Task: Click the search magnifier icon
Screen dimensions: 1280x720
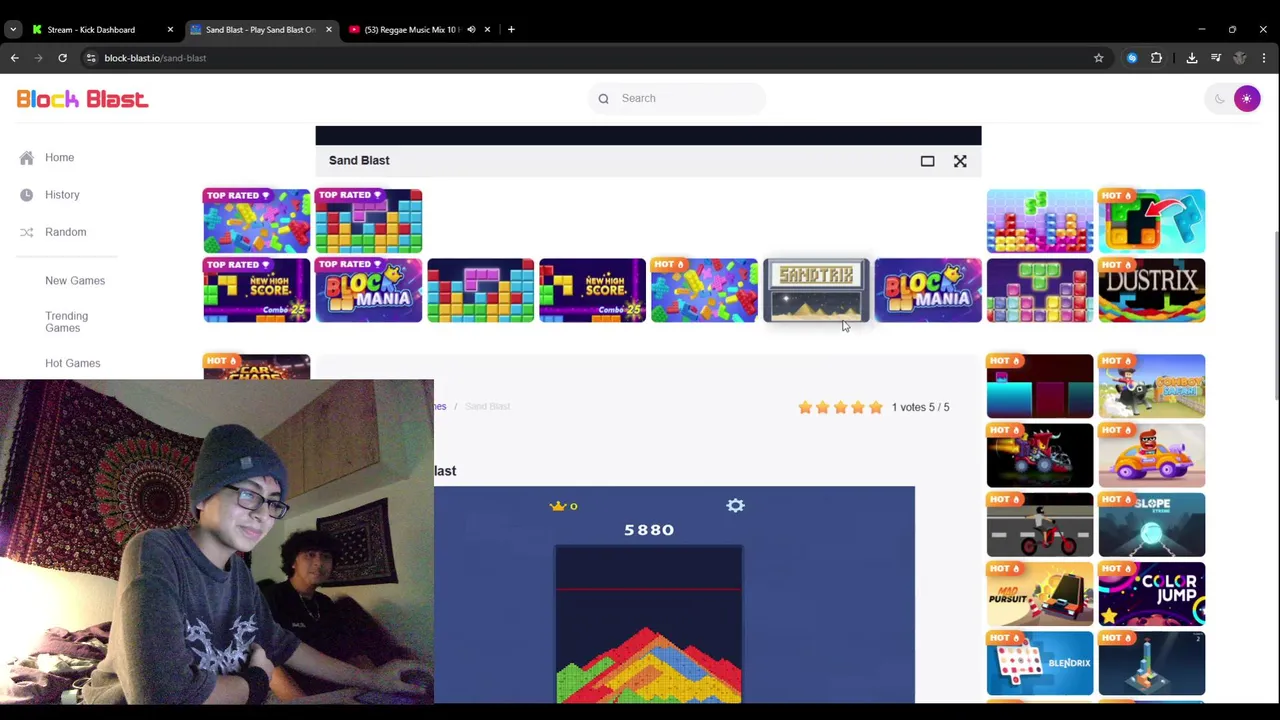Action: [603, 99]
